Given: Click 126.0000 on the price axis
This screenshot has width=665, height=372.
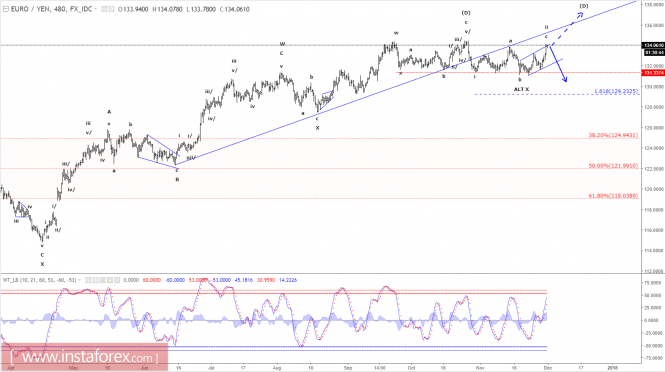Looking at the screenshot, I should pos(654,128).
